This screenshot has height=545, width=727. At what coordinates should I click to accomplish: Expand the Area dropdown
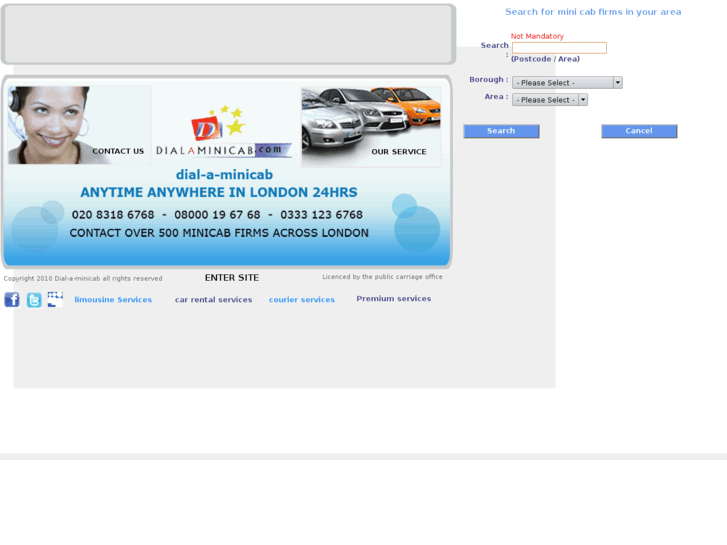coord(550,100)
